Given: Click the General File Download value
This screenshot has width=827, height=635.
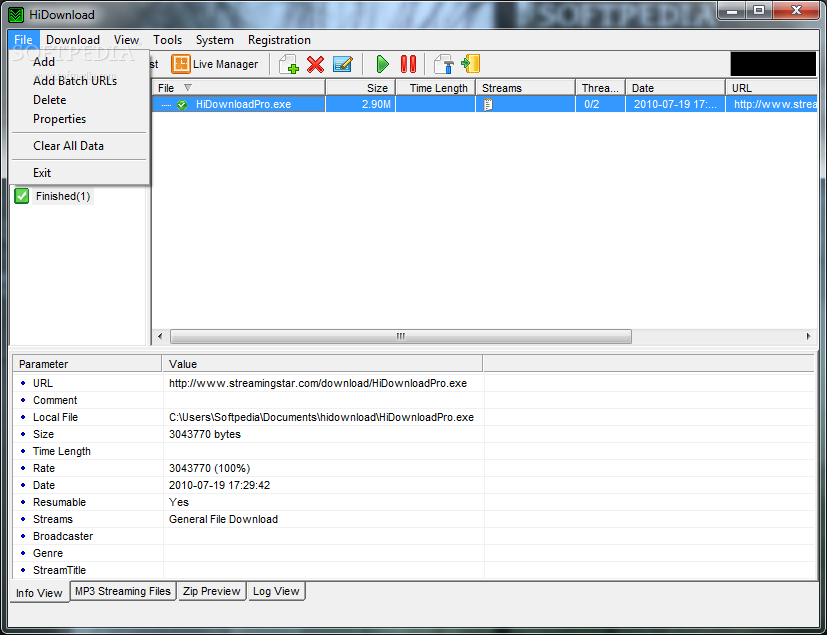Looking at the screenshot, I should coord(223,519).
